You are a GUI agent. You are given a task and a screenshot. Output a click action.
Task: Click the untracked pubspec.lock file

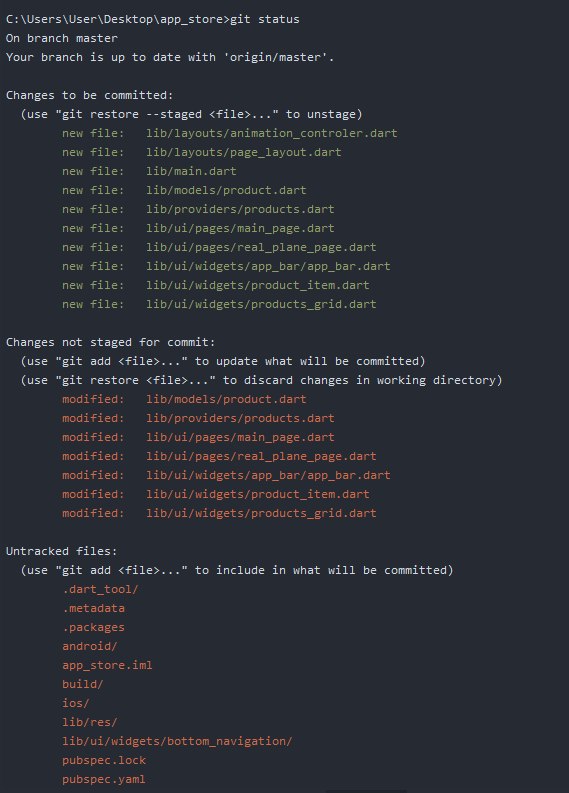[104, 760]
